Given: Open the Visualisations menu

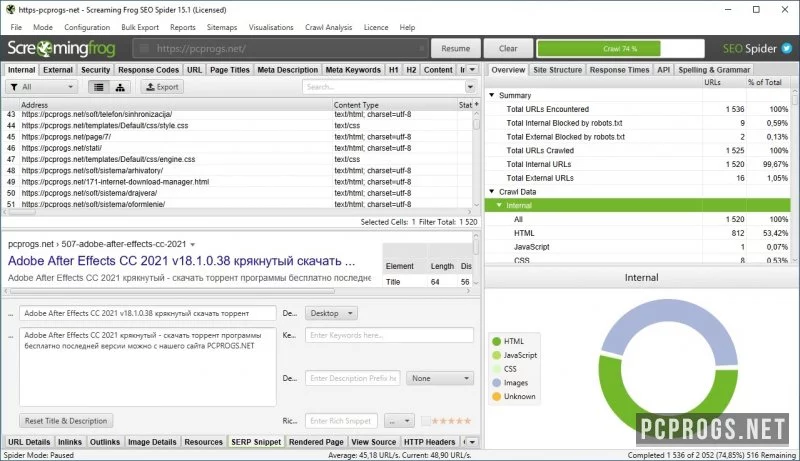Looking at the screenshot, I should (271, 28).
